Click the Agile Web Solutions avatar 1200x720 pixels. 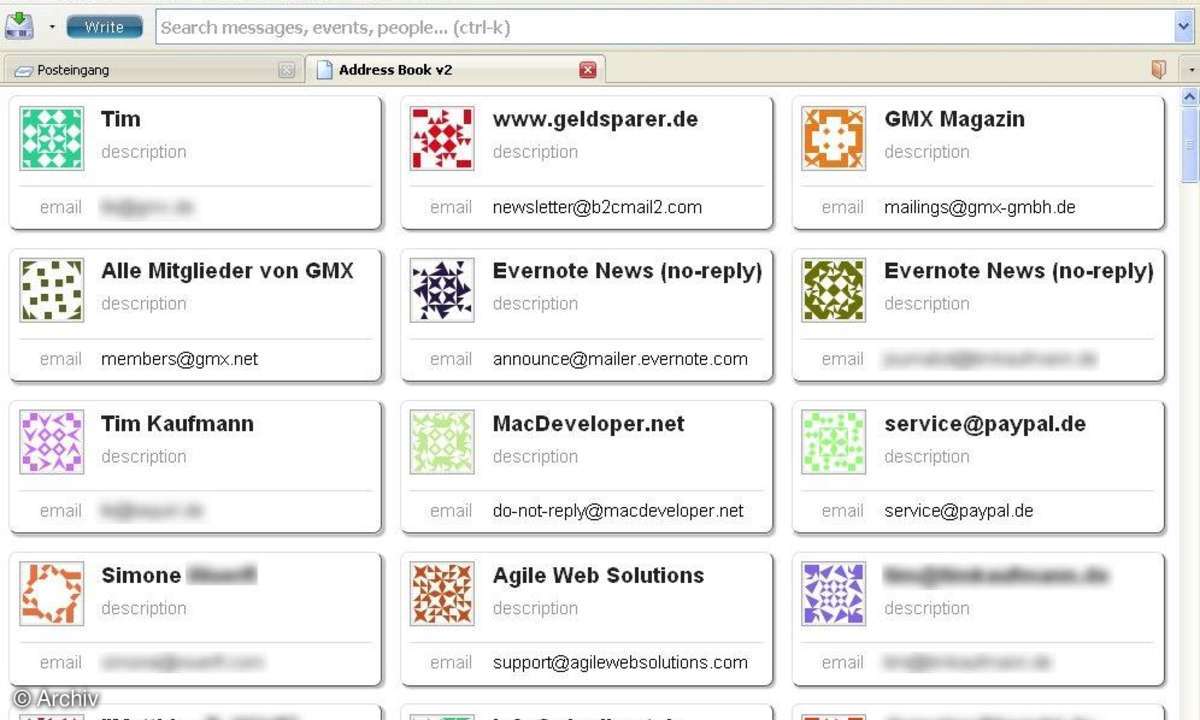pos(442,594)
